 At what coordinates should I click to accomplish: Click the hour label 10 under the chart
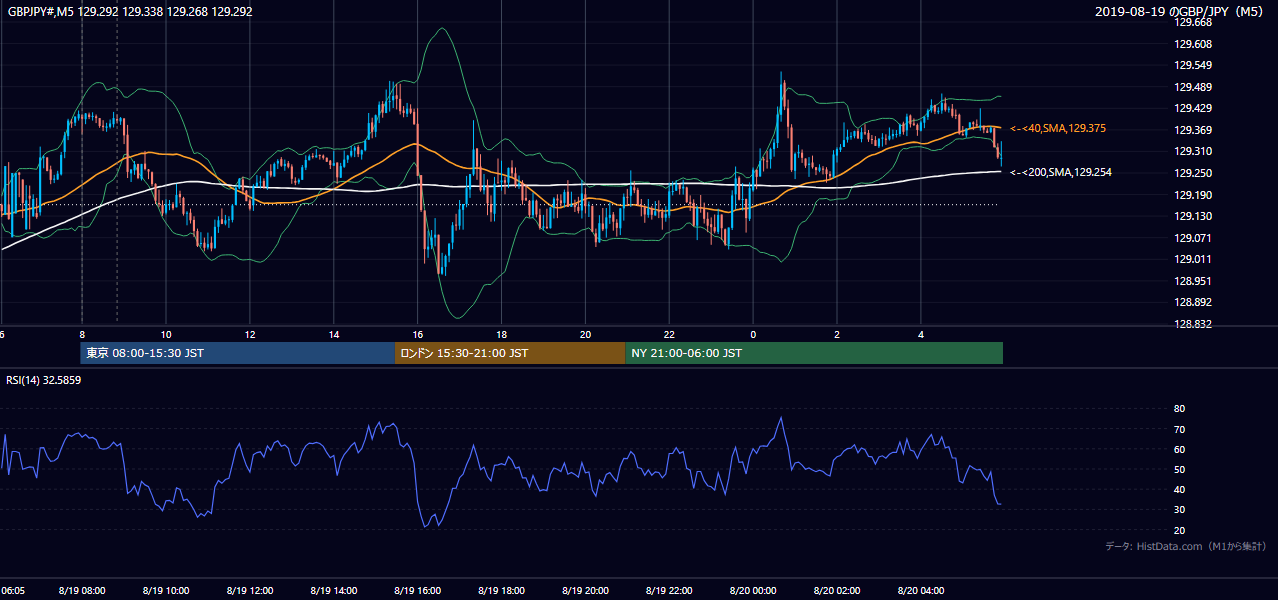click(x=166, y=334)
